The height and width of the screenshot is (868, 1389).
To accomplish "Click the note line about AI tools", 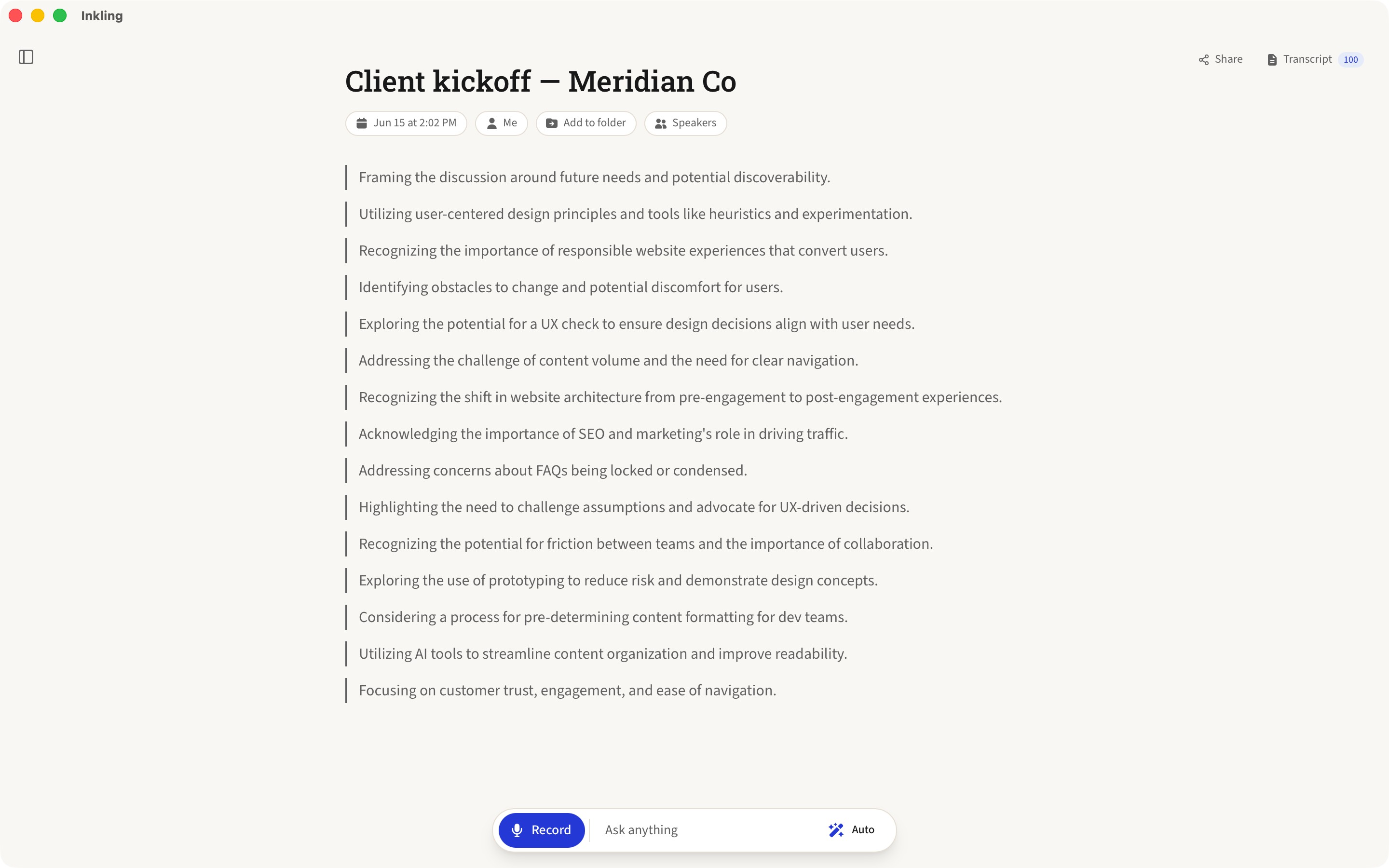I will coord(603,654).
